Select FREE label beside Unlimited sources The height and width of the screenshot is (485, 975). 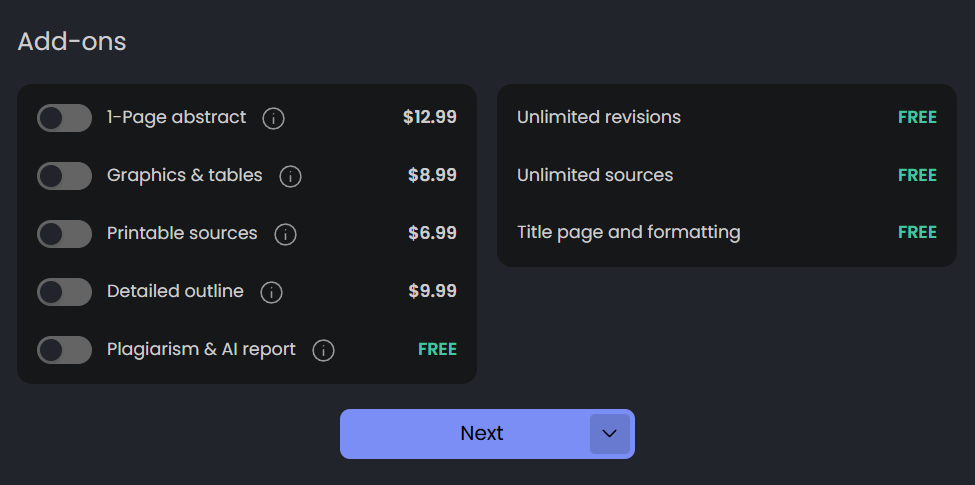pos(917,175)
